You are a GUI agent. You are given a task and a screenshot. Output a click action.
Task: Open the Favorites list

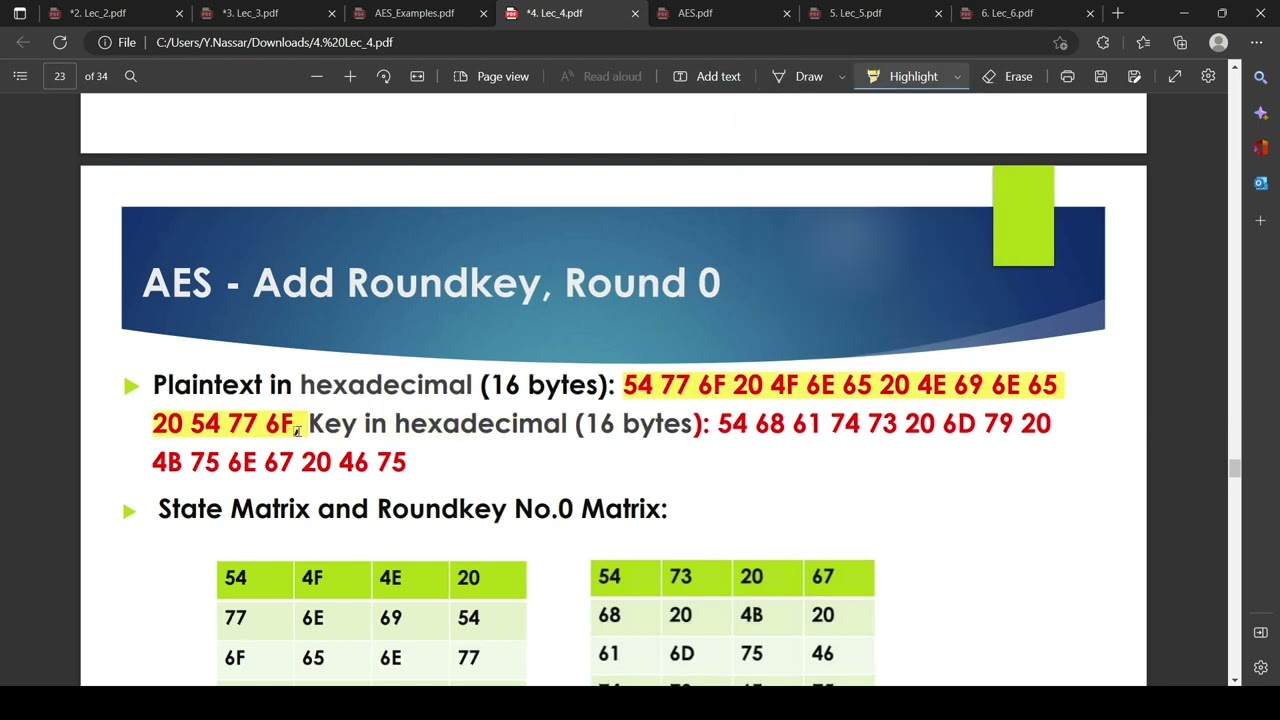(x=1143, y=43)
